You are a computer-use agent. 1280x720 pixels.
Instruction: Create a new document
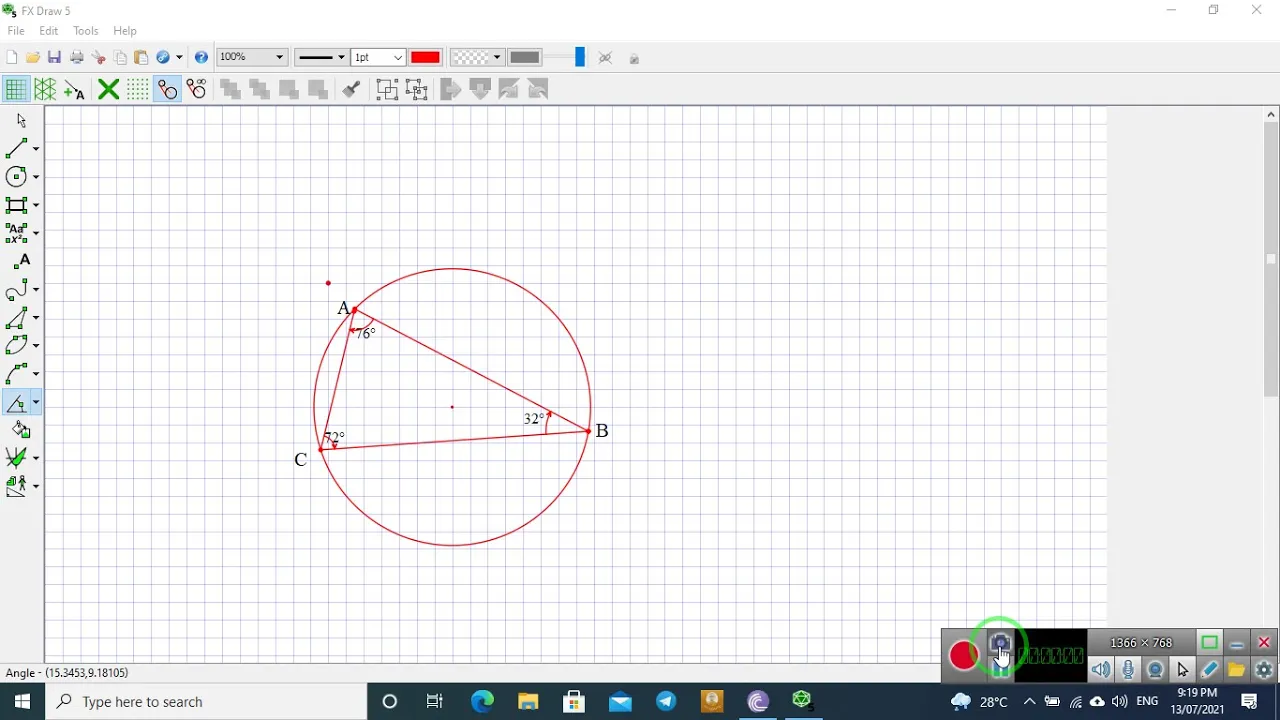[x=11, y=58]
